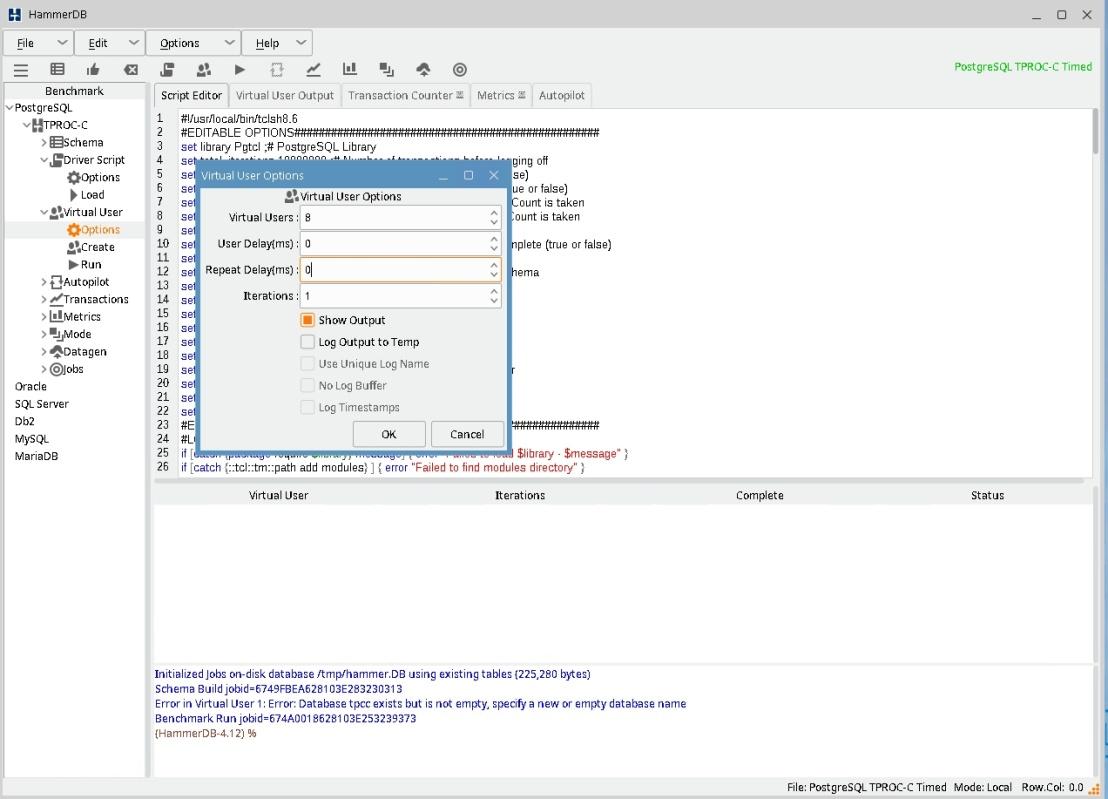The width and height of the screenshot is (1108, 799).
Task: Click the thumbs-up icon in the toolbar
Action: point(94,69)
